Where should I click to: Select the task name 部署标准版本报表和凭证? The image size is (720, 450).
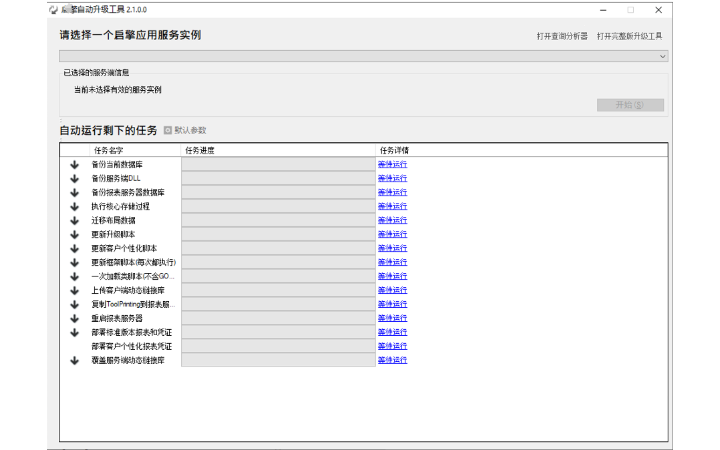tap(132, 332)
